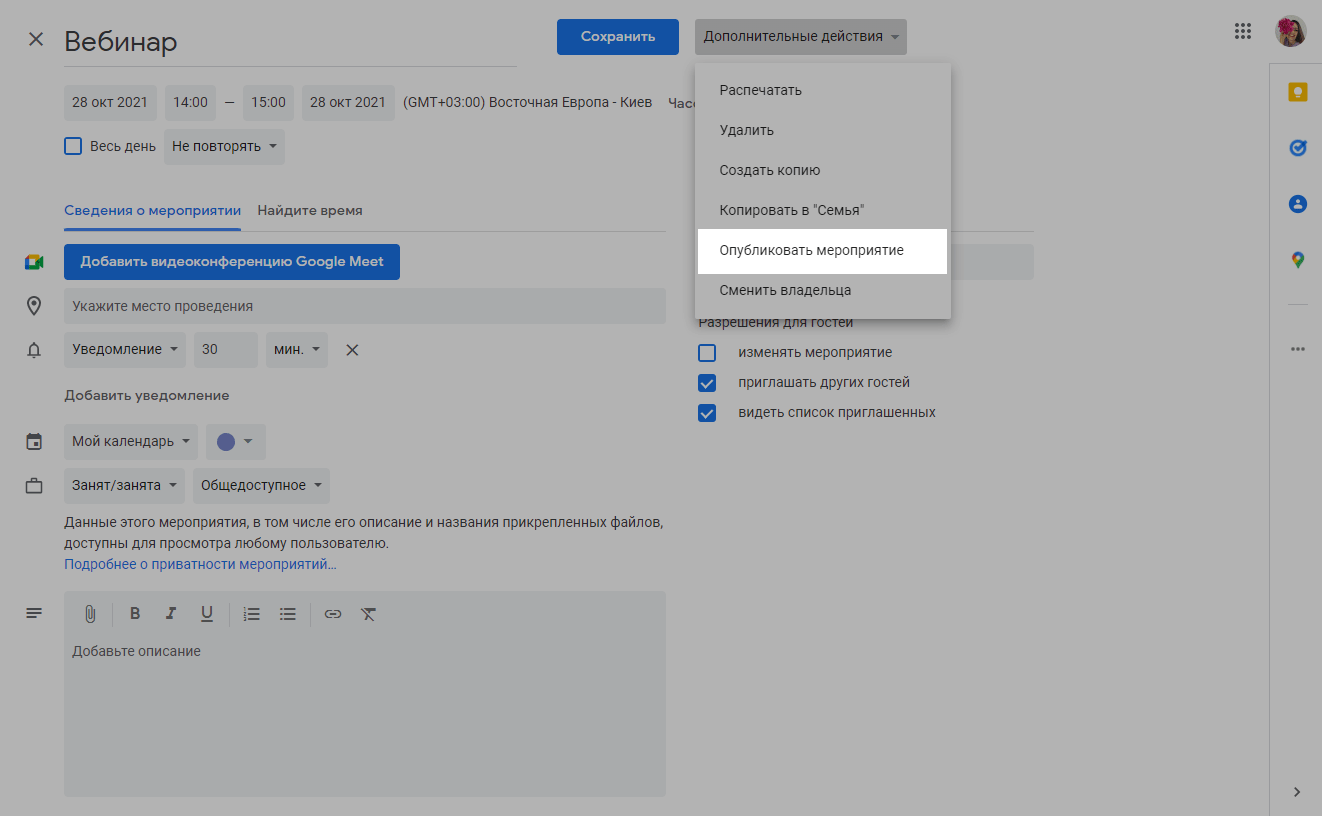This screenshot has width=1322, height=816.
Task: Switch to the "Найдите время" tab
Action: pyautogui.click(x=310, y=211)
